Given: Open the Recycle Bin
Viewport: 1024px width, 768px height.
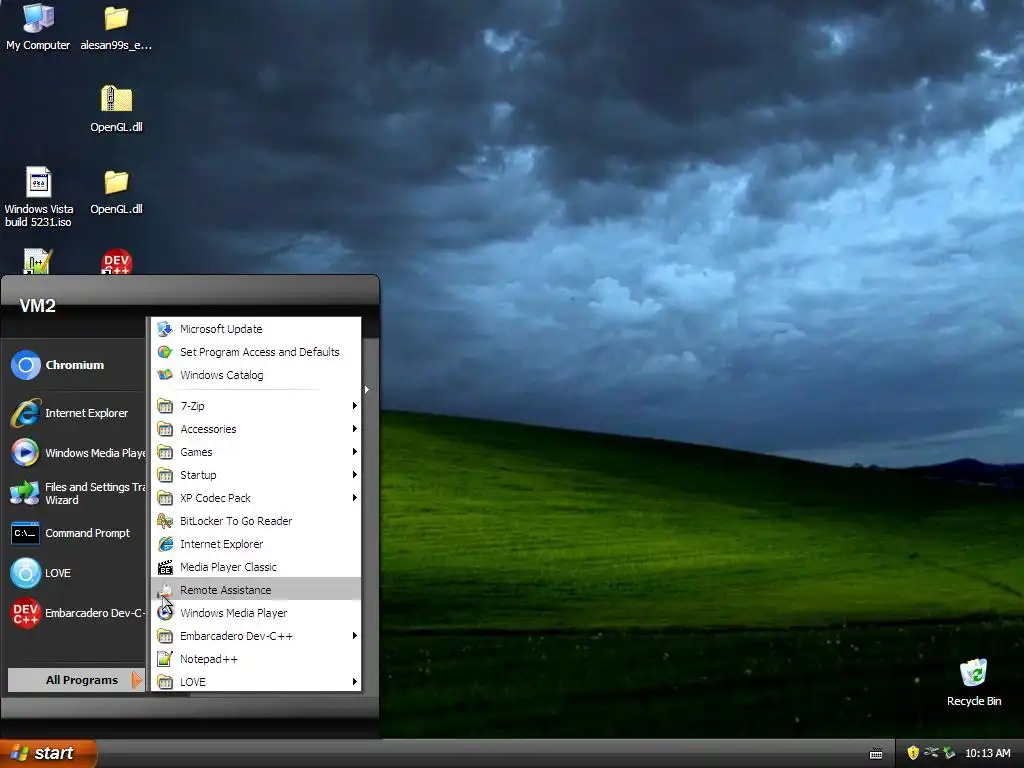Looking at the screenshot, I should [974, 682].
